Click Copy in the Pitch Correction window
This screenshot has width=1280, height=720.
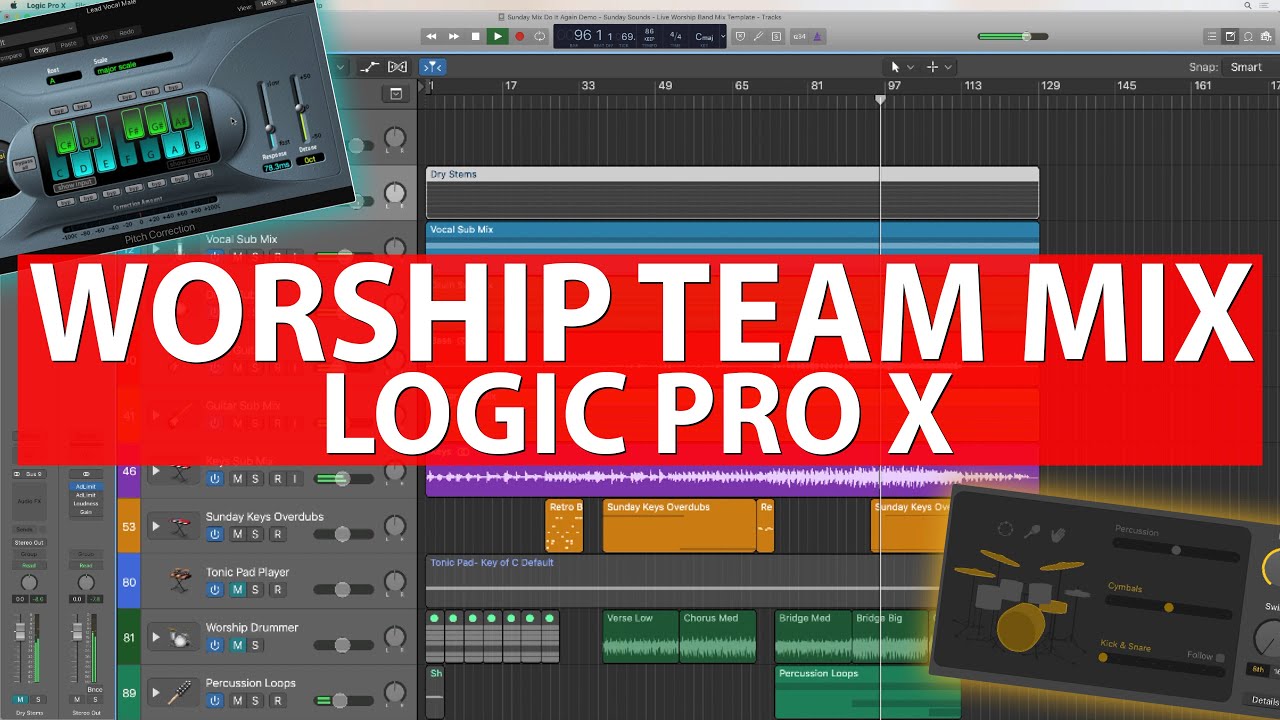41,49
